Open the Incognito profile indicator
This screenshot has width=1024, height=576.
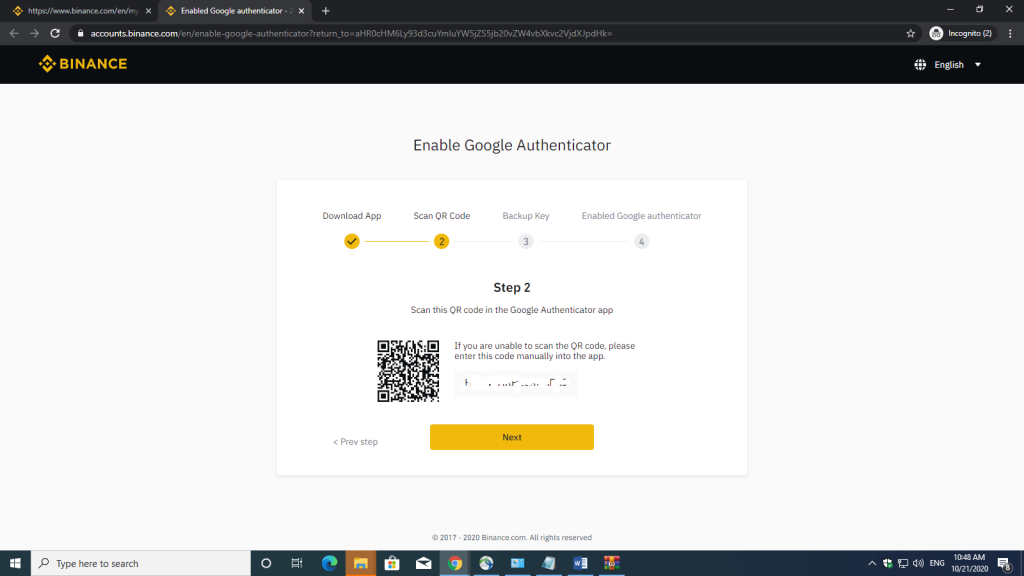(x=961, y=33)
